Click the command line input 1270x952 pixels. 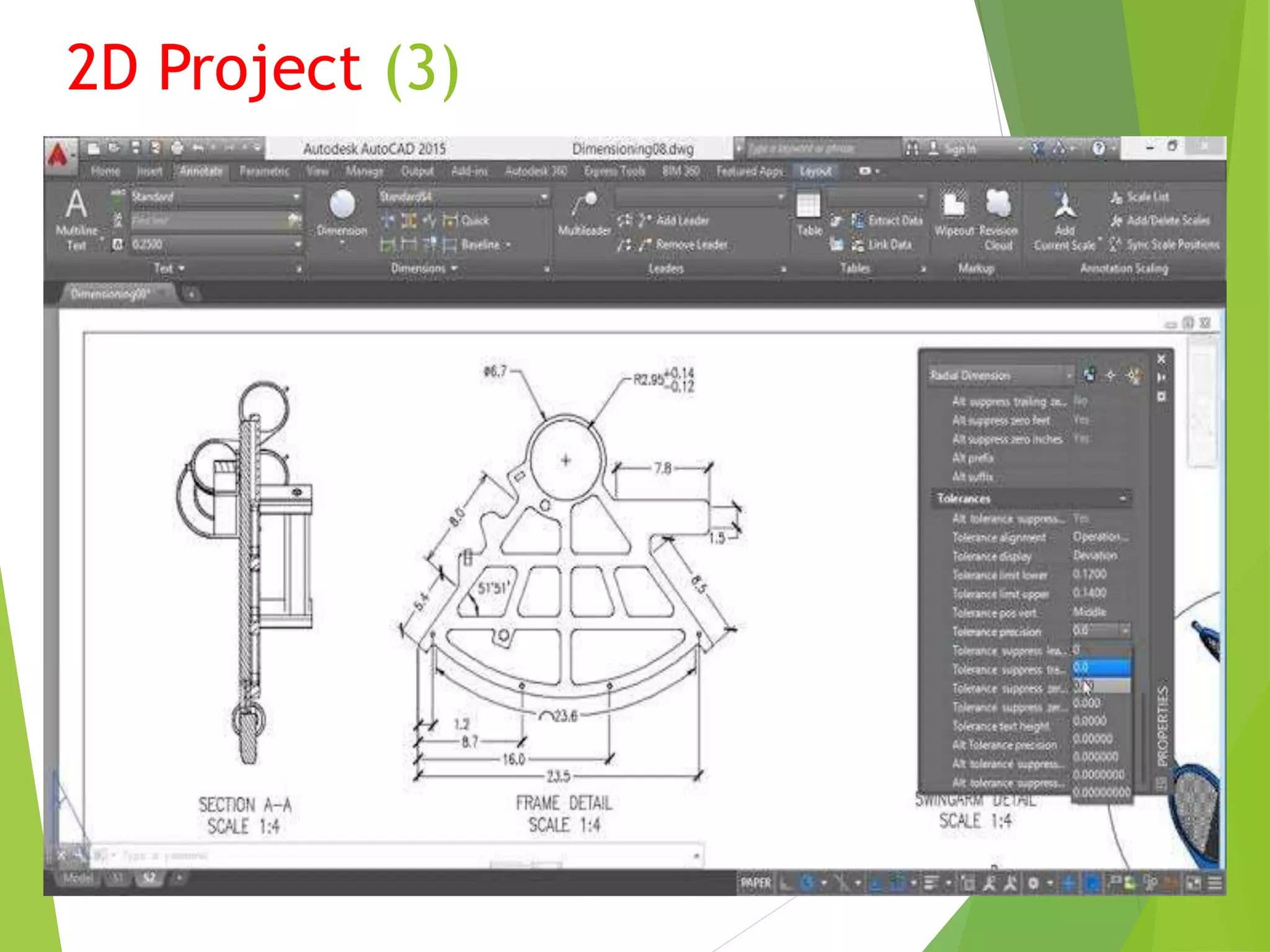[x=397, y=856]
